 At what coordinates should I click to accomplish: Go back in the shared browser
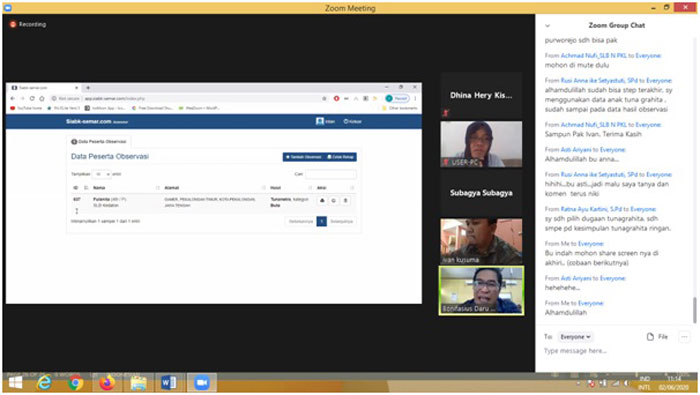[12, 98]
